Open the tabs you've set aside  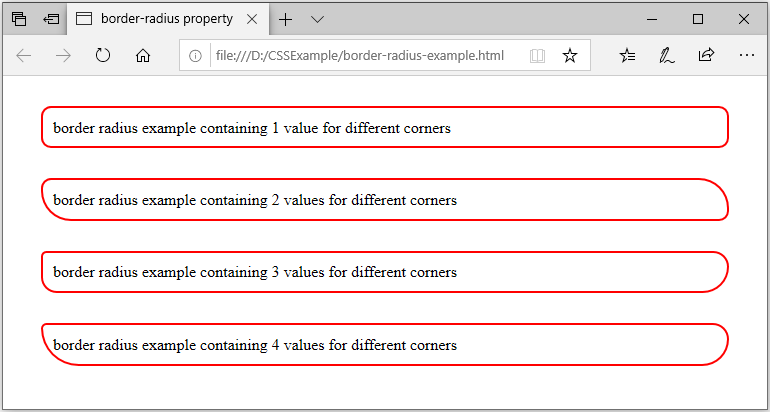click(19, 19)
